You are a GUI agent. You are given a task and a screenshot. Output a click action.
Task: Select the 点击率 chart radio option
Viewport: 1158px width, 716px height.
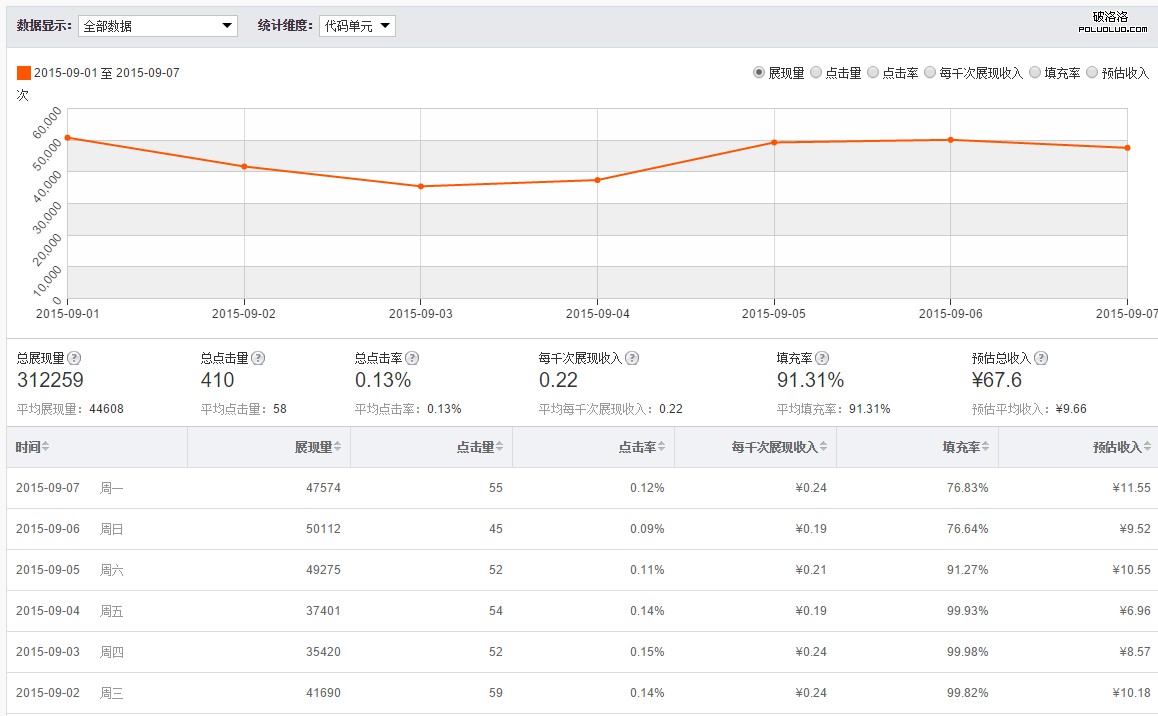[x=873, y=73]
